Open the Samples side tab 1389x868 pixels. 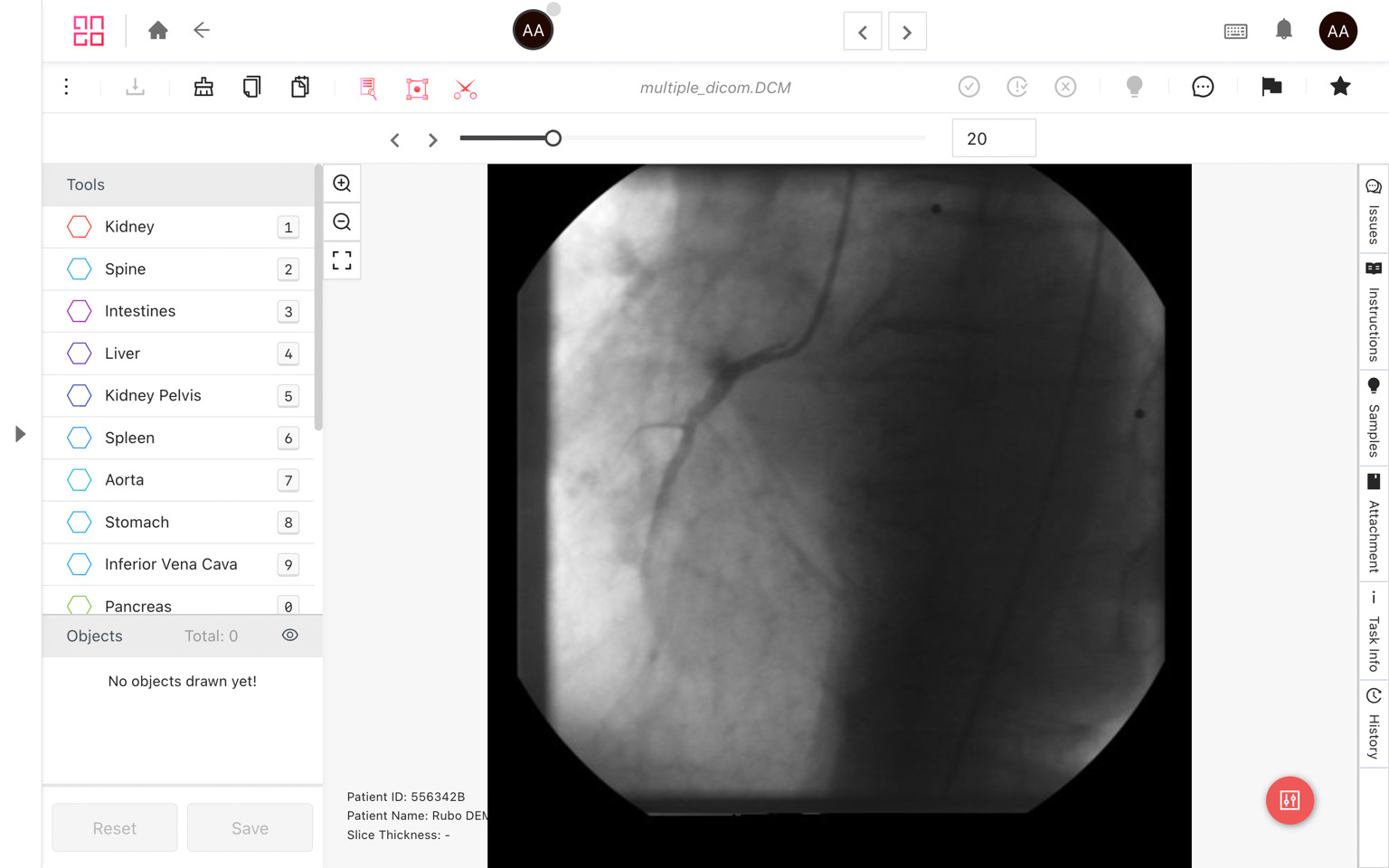[1374, 417]
